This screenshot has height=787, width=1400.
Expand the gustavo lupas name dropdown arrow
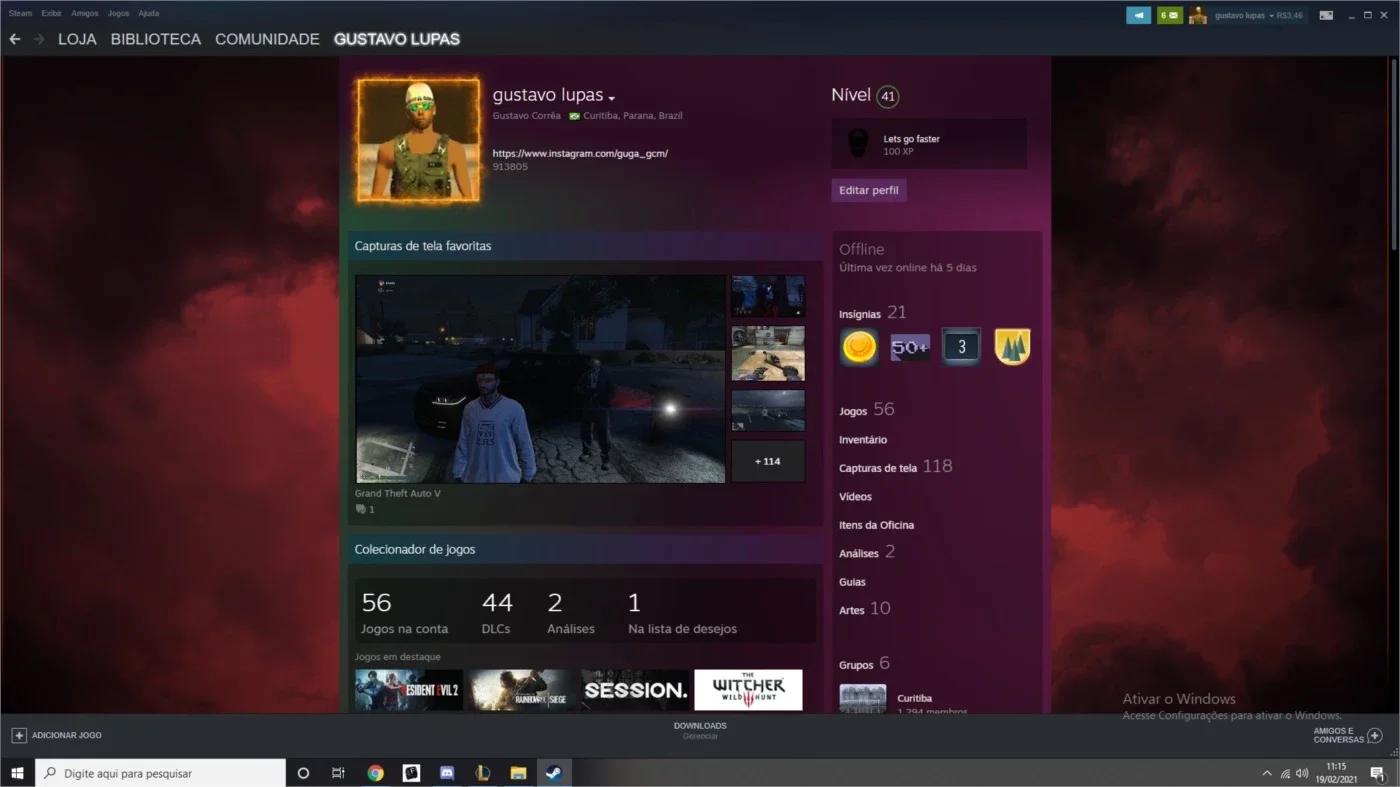(611, 98)
